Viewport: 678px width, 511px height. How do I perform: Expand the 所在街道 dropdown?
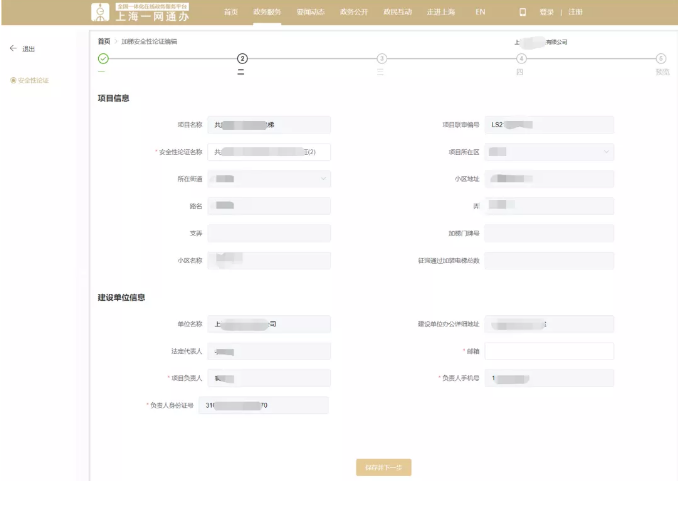pyautogui.click(x=323, y=179)
